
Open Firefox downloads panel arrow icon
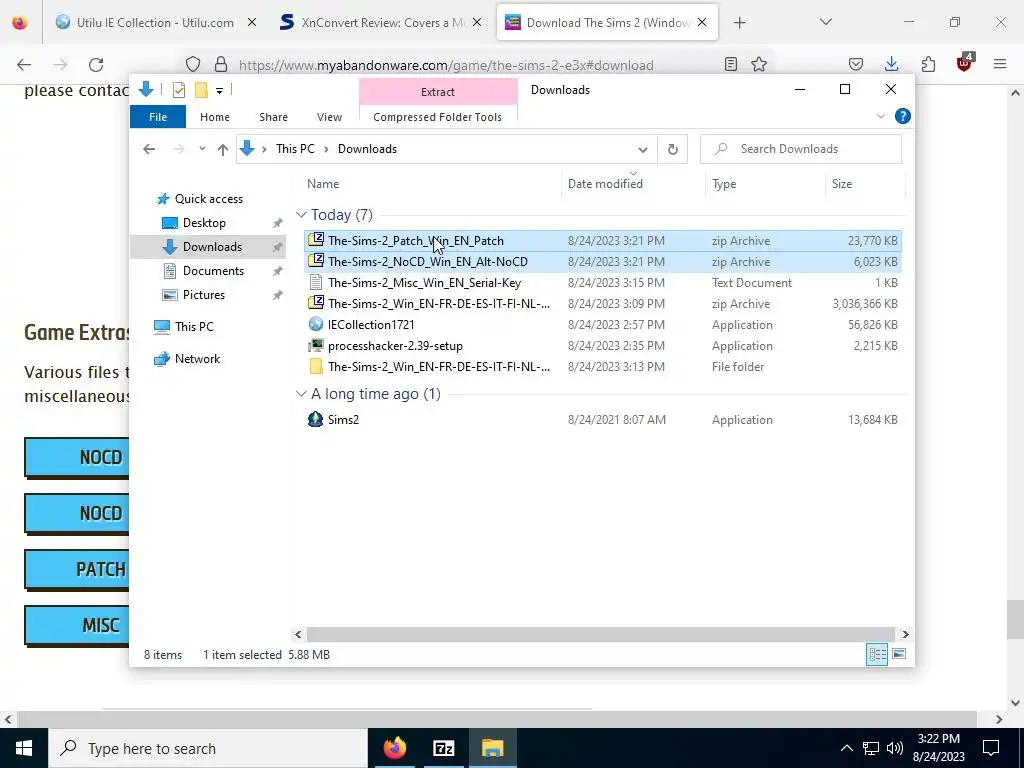[x=891, y=64]
